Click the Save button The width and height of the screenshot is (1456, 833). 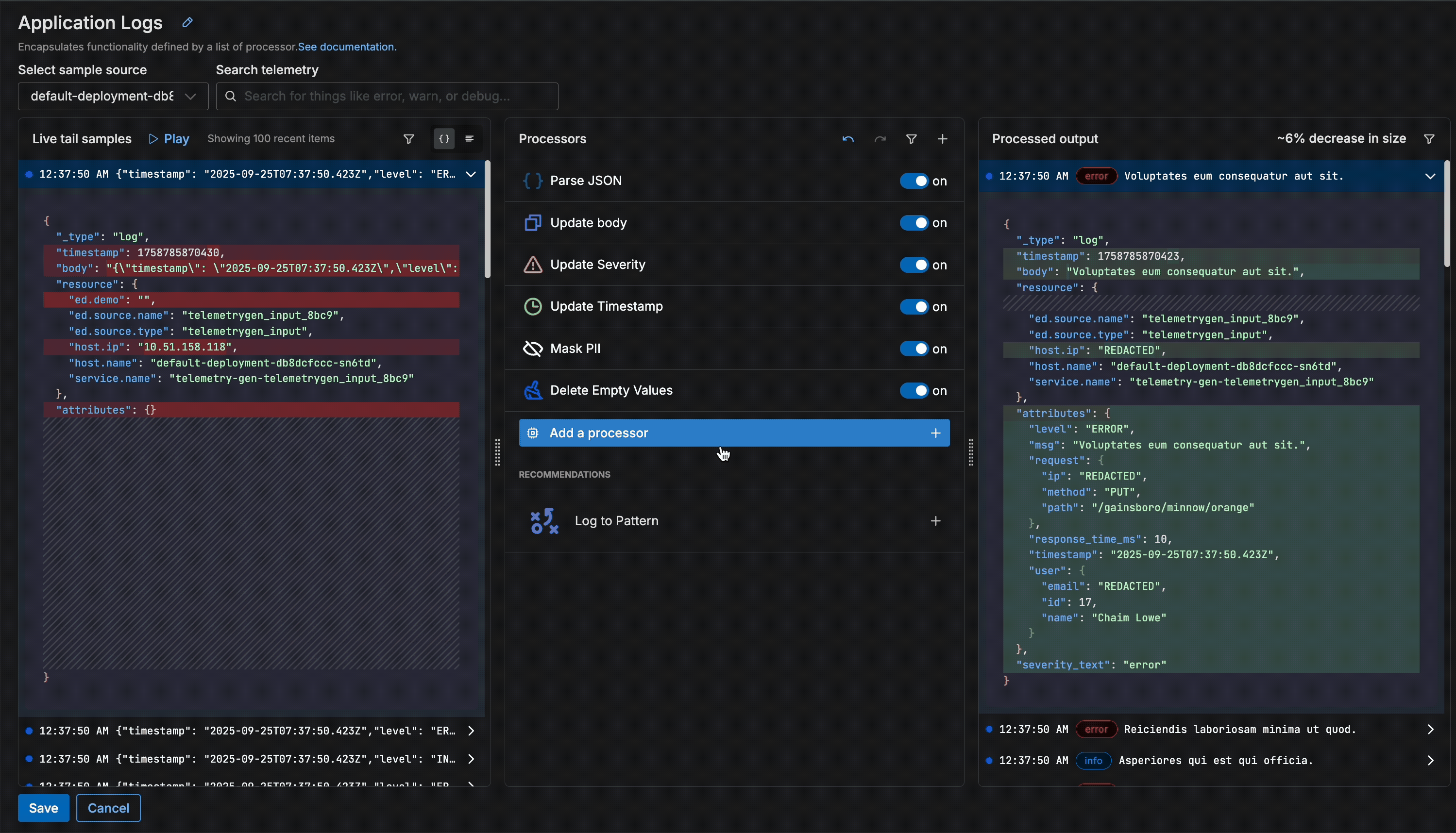pyautogui.click(x=44, y=808)
